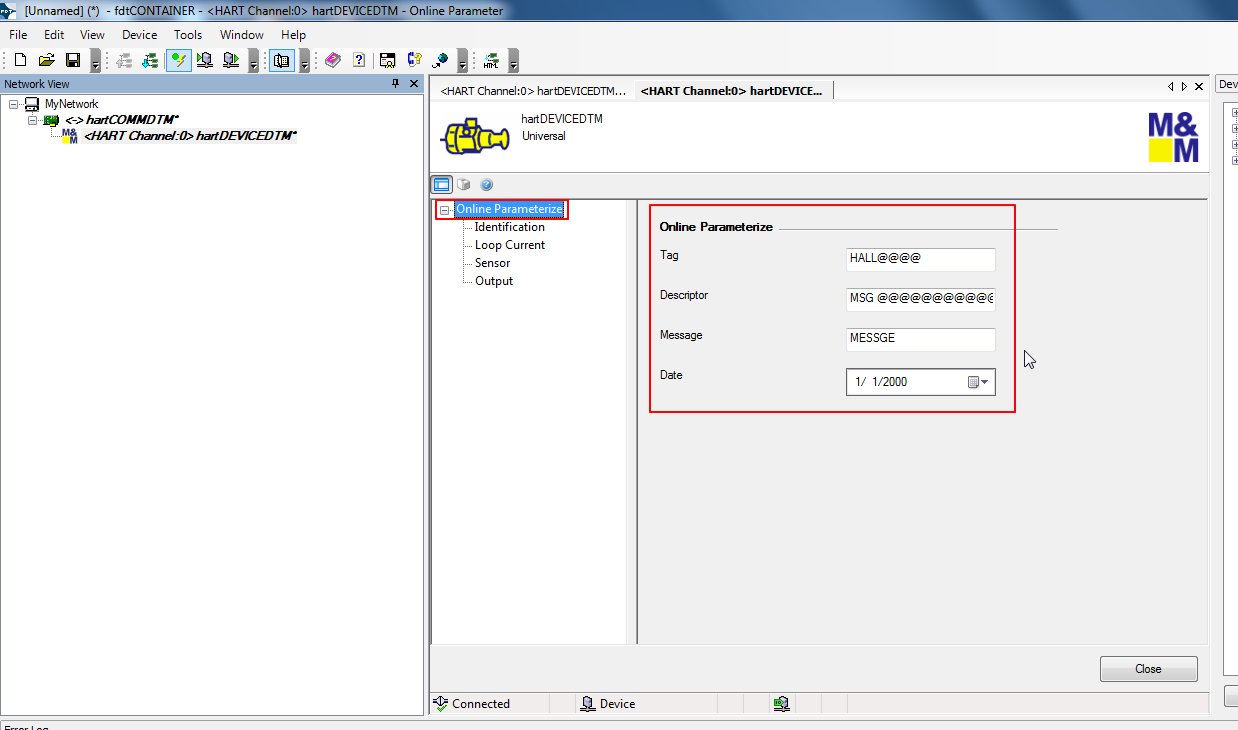Open the View menu
Screen dimensions: 1238x730
pos(92,35)
